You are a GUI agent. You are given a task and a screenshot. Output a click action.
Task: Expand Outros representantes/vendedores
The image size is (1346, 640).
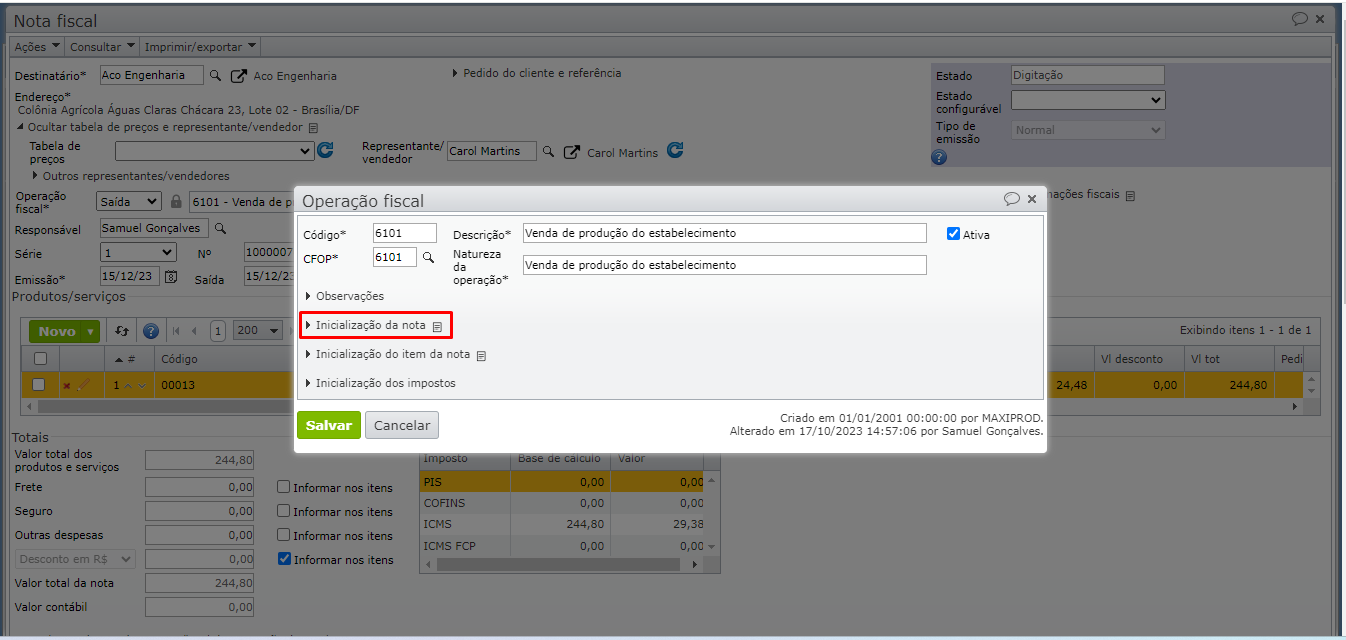point(130,176)
